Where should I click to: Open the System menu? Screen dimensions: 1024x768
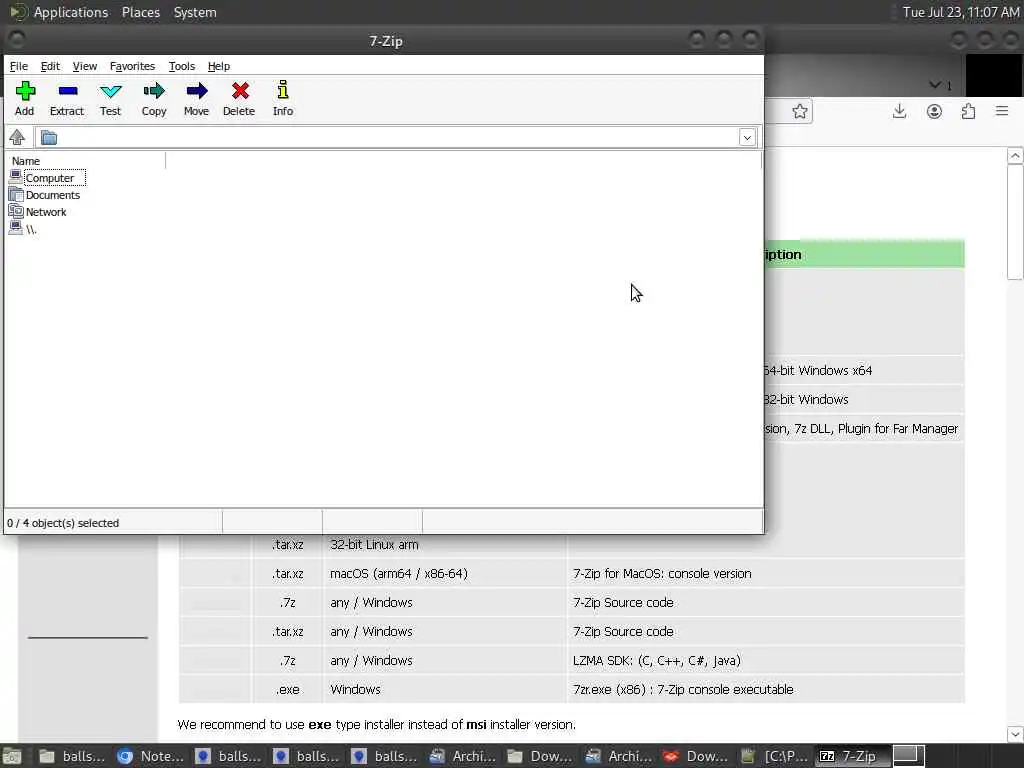[195, 12]
